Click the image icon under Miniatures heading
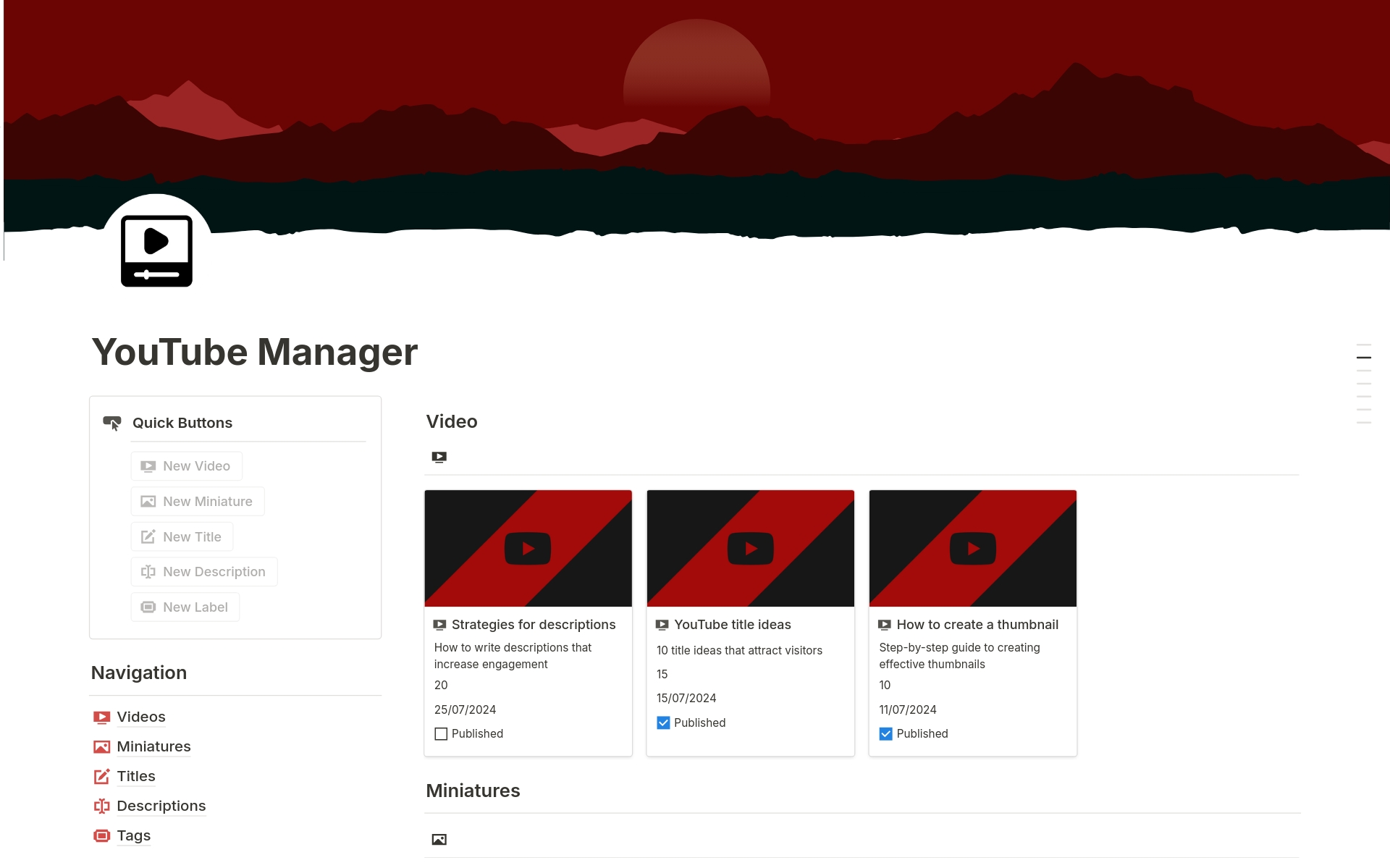The width and height of the screenshot is (1390, 868). pos(439,839)
